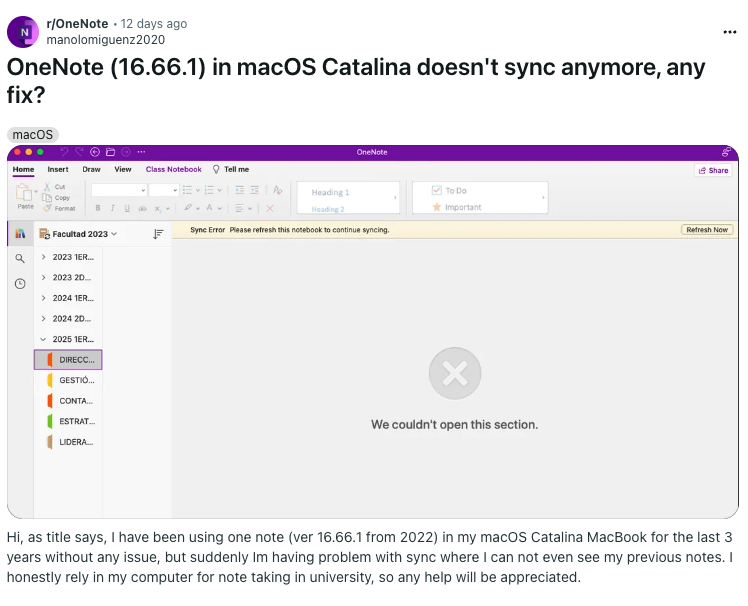Select the GESTIÓ... section
Viewport: 748px width, 606px height.
pyautogui.click(x=68, y=380)
